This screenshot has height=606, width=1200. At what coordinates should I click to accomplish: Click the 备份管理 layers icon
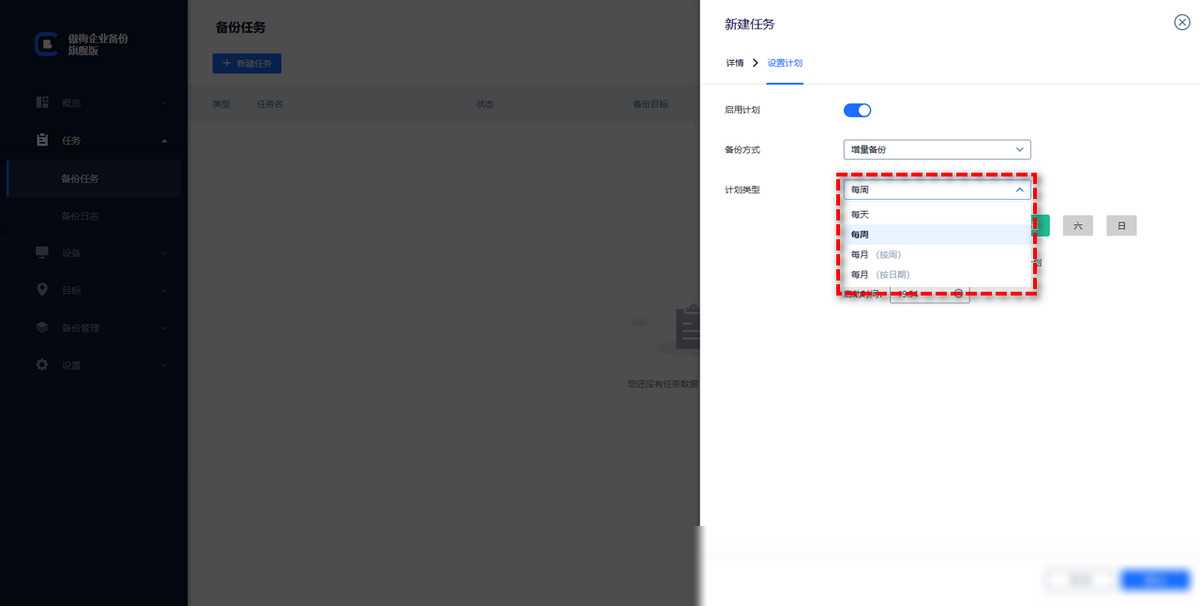[42, 327]
